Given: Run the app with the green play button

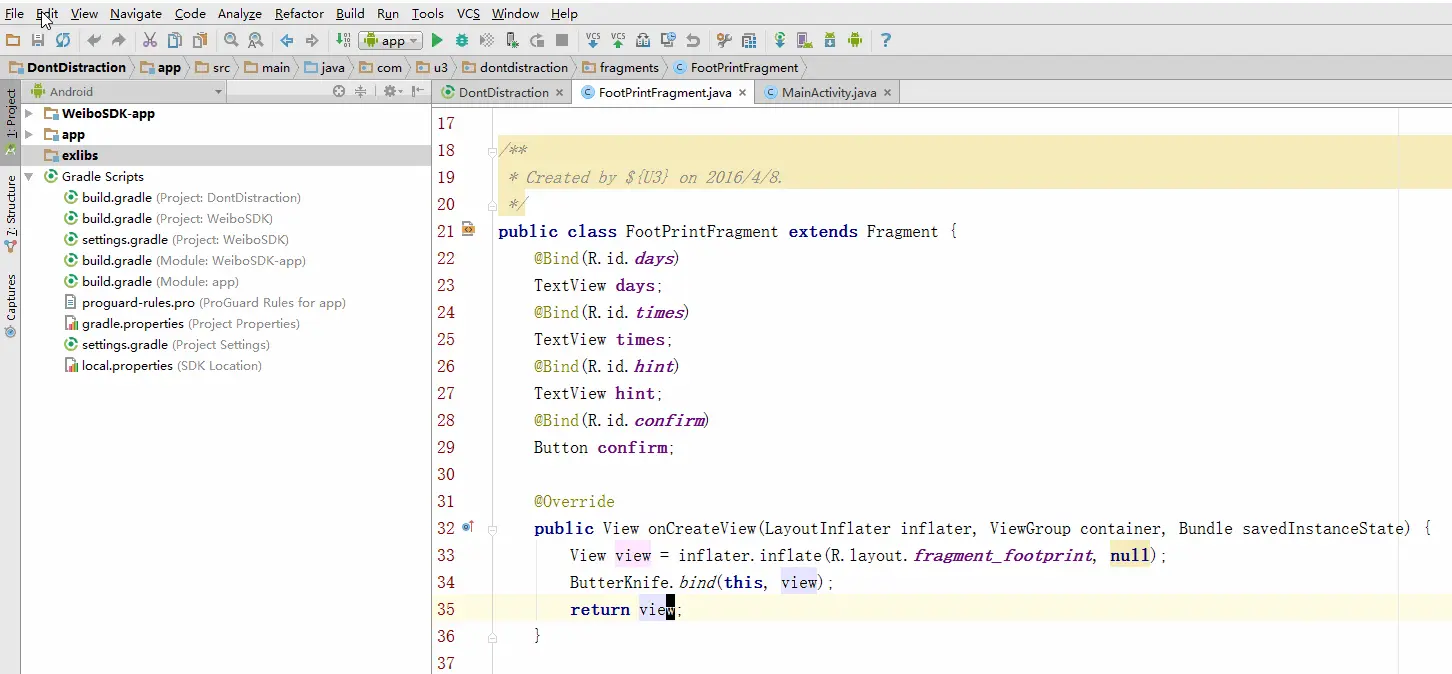Looking at the screenshot, I should coord(437,41).
